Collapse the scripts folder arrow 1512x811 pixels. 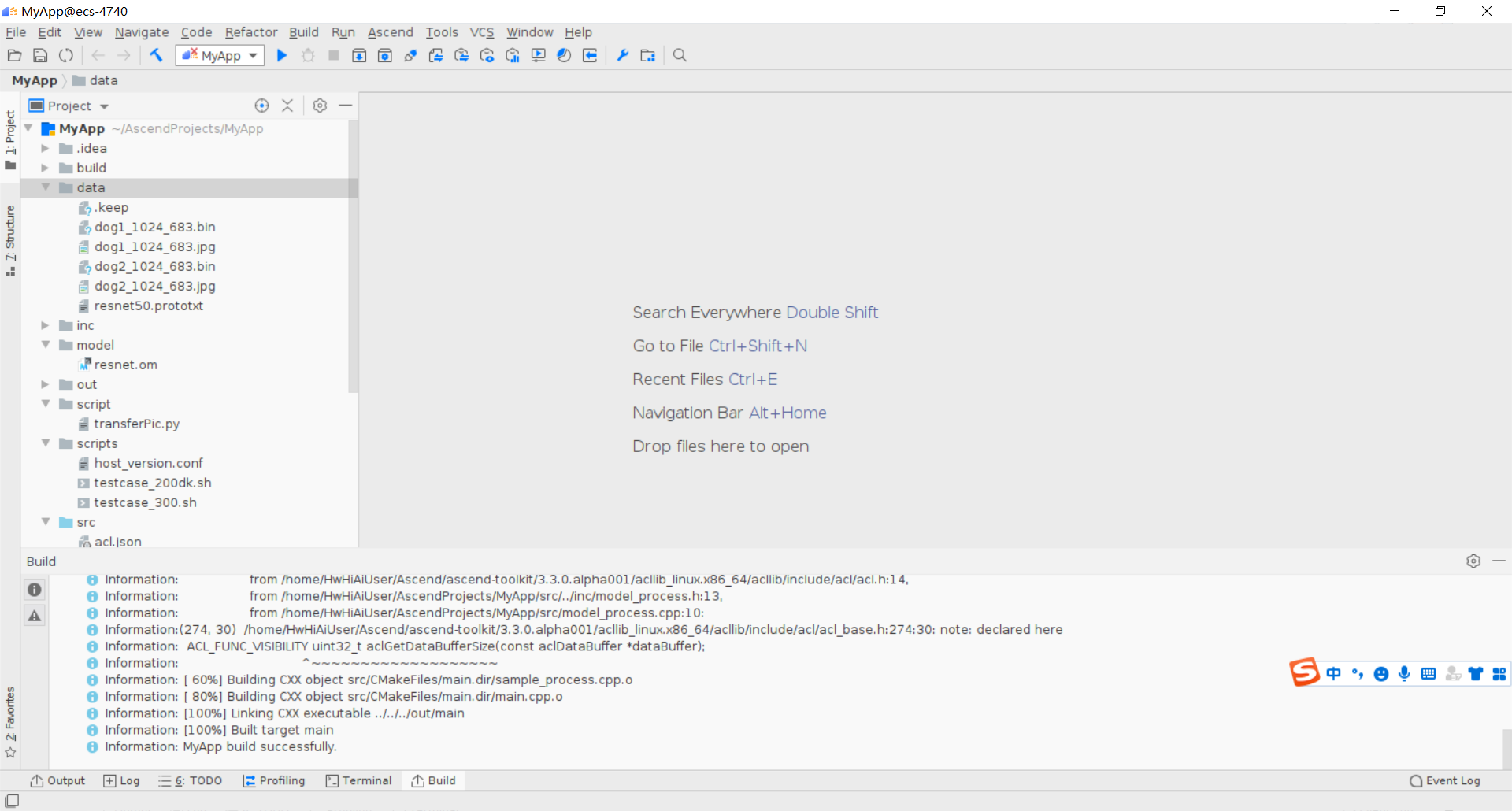[x=46, y=443]
